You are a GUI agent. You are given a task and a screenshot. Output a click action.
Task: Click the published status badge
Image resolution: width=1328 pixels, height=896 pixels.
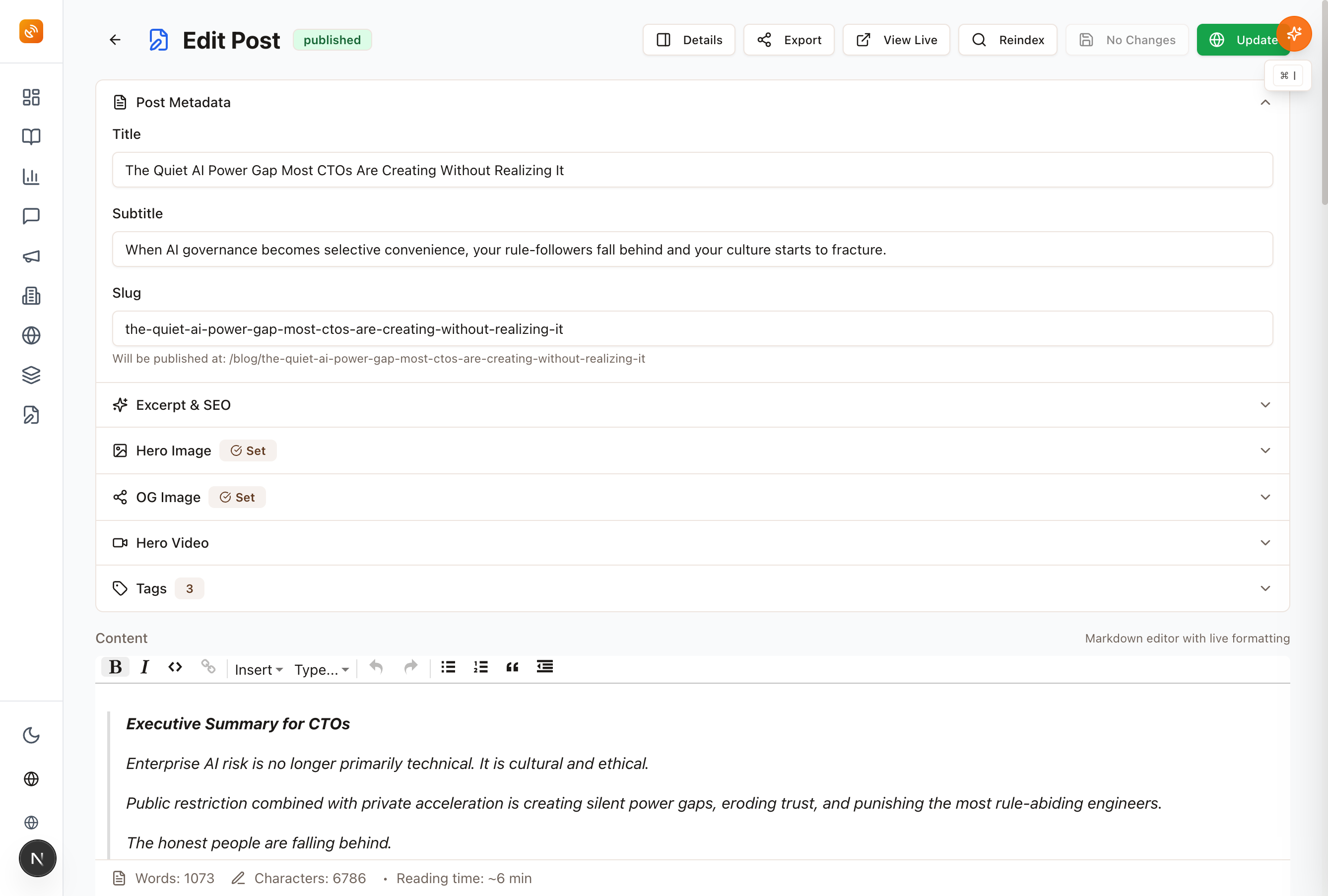click(332, 39)
